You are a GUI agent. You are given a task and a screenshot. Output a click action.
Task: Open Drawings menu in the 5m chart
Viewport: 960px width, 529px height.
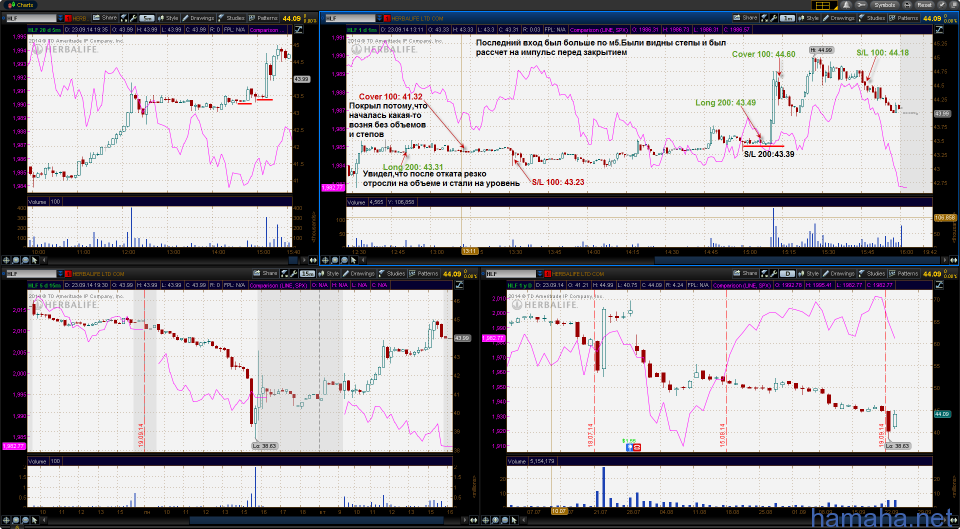click(198, 18)
